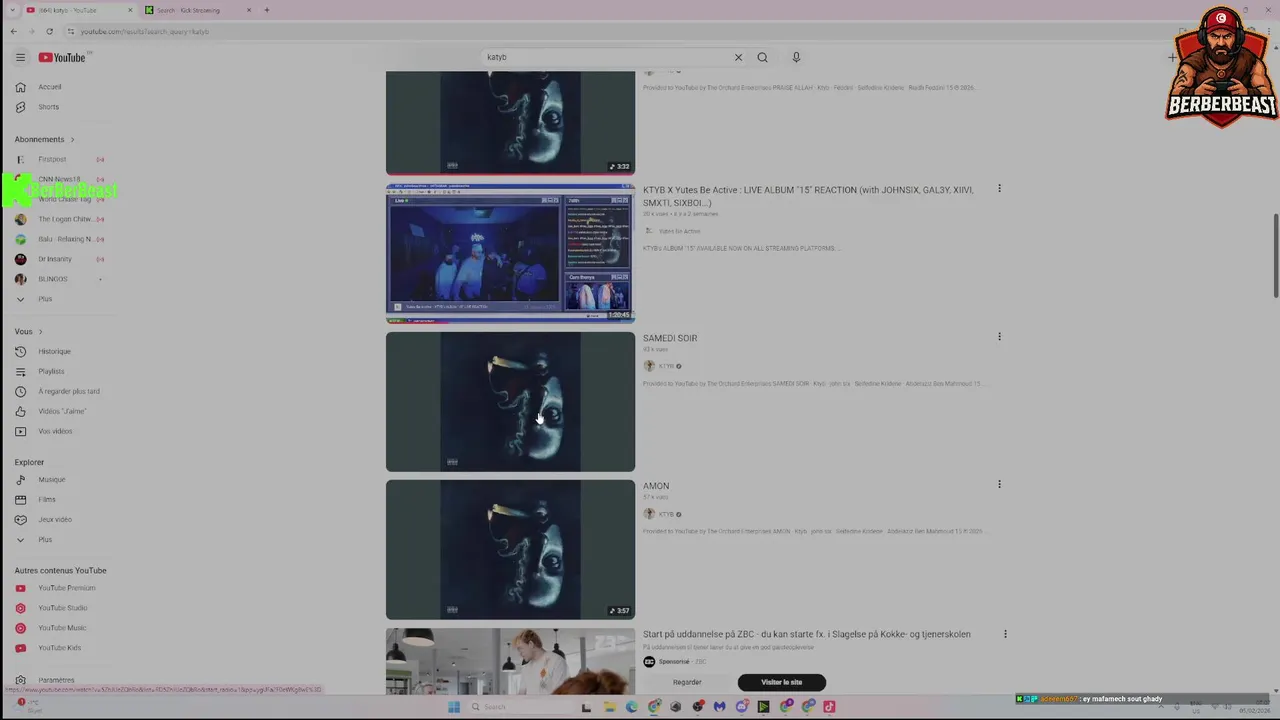Clear the search query with X
The height and width of the screenshot is (720, 1280).
[738, 57]
